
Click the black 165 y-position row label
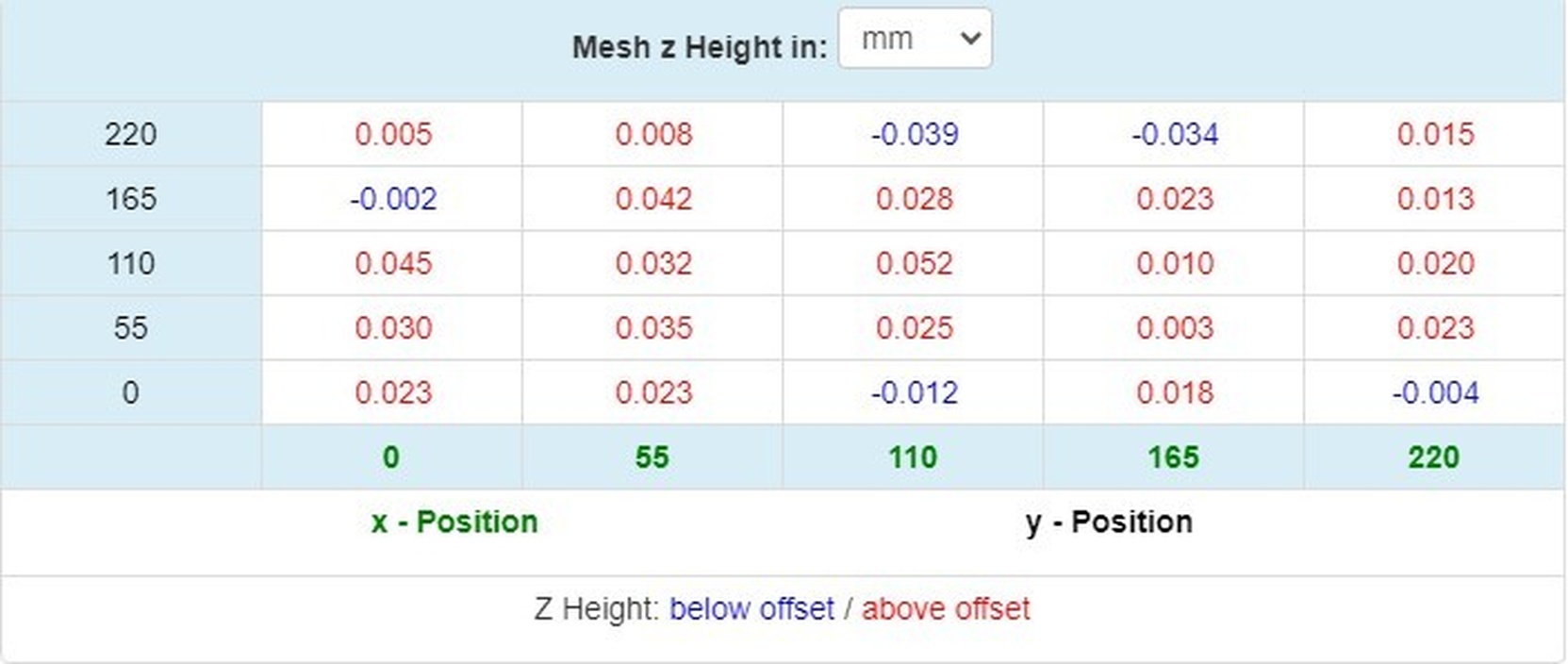[x=130, y=199]
